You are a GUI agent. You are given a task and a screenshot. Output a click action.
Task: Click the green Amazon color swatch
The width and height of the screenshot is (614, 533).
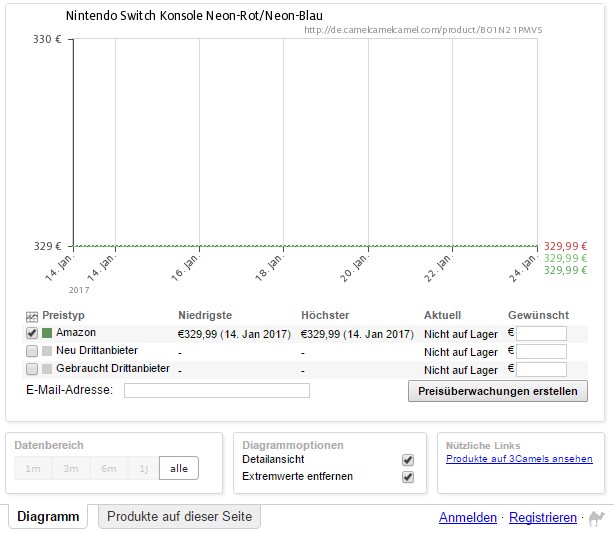click(x=47, y=333)
